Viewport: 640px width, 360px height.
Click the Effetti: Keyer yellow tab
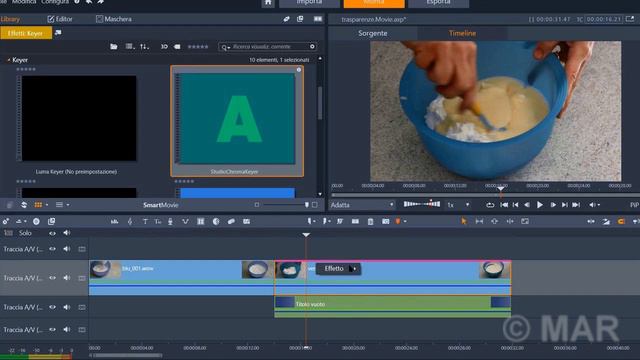(26, 33)
